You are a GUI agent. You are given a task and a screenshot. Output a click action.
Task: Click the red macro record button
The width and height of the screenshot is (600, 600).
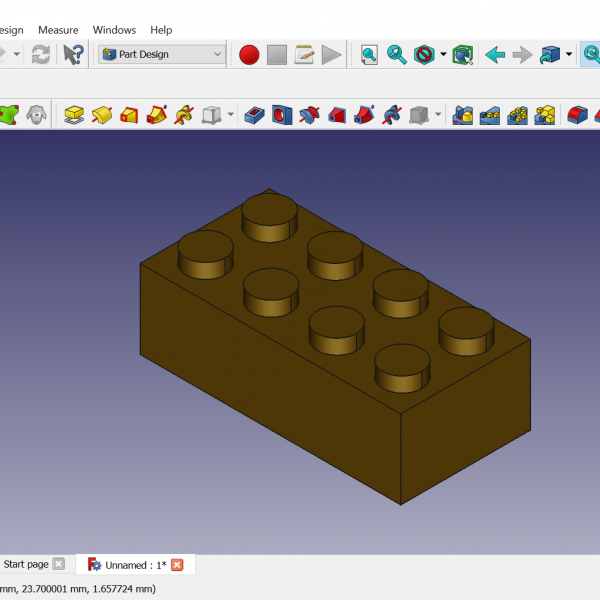point(249,55)
